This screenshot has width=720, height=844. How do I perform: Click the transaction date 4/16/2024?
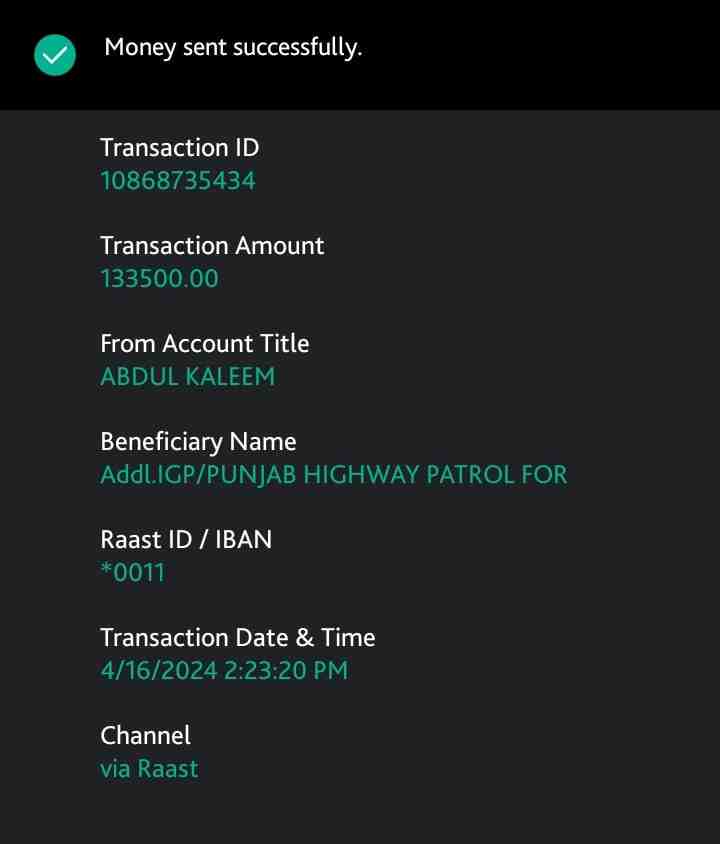point(158,671)
